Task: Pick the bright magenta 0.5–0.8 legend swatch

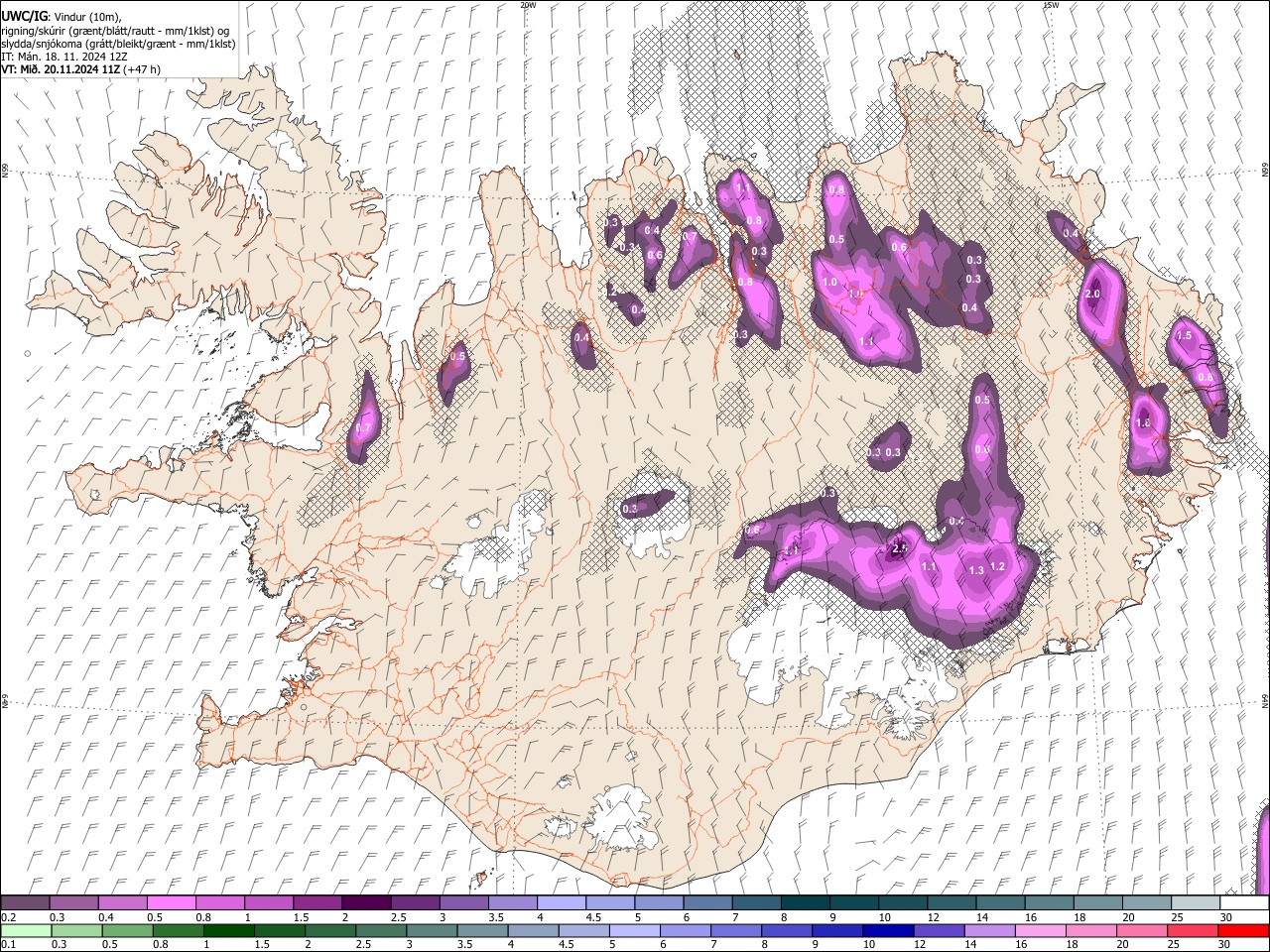Action: click(x=171, y=902)
